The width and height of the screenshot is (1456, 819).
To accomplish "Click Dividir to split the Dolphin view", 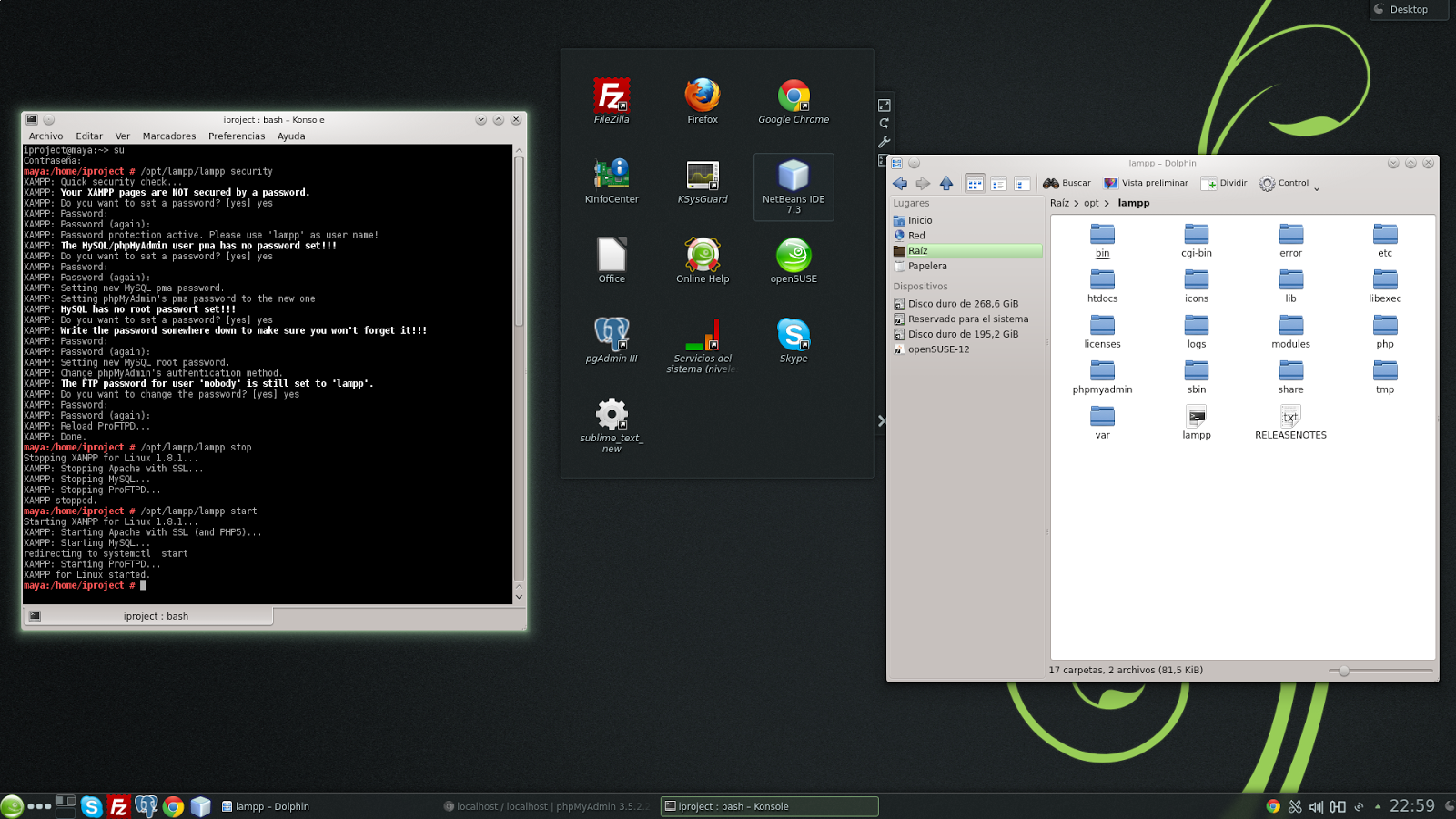I will pos(1223,183).
